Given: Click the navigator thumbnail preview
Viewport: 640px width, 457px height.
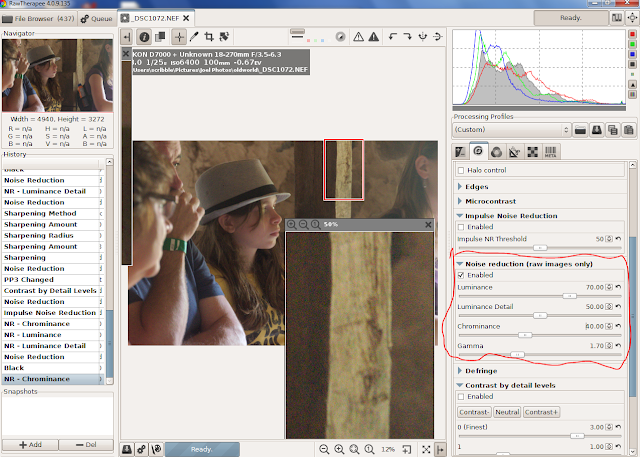Looking at the screenshot, I should [x=58, y=75].
